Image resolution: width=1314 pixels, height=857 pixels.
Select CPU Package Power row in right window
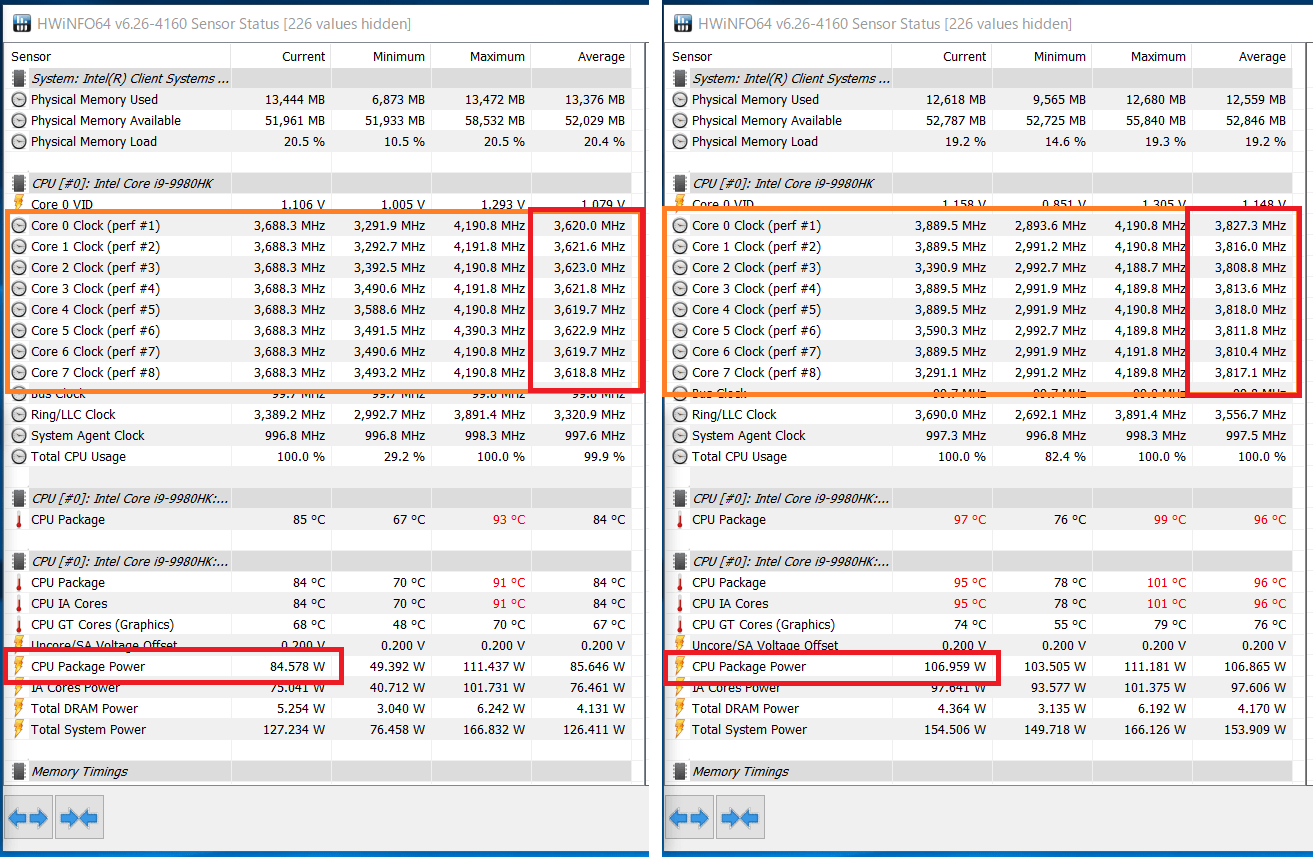[x=979, y=667]
